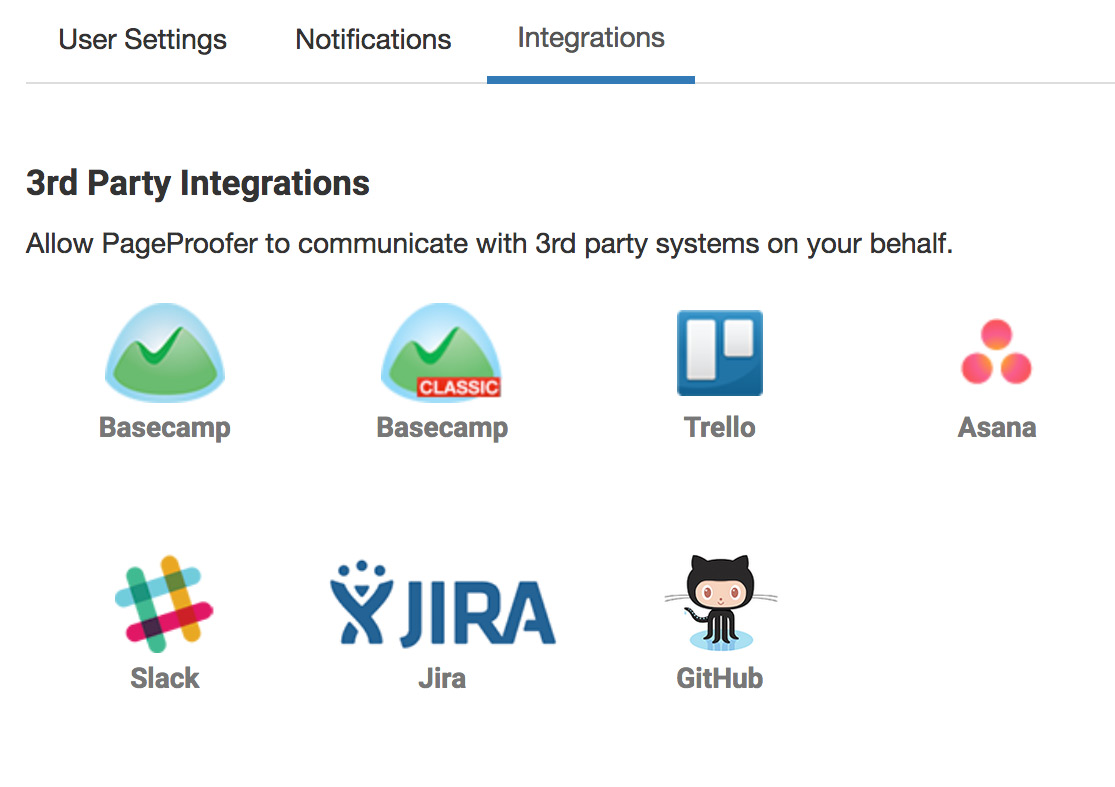Viewport: 1115px width, 787px height.
Task: Select the Integrations tab
Action: pos(591,38)
